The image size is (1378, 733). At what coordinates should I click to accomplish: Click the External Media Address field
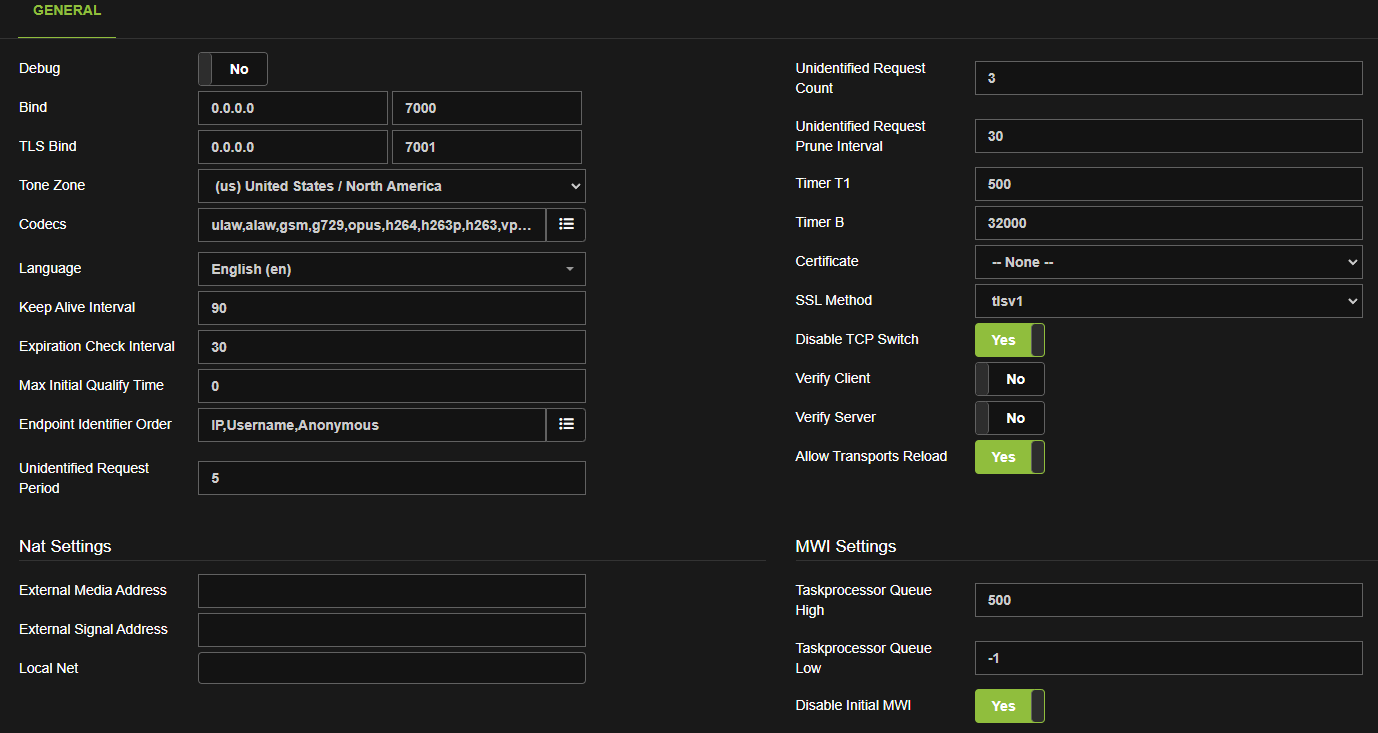[392, 591]
